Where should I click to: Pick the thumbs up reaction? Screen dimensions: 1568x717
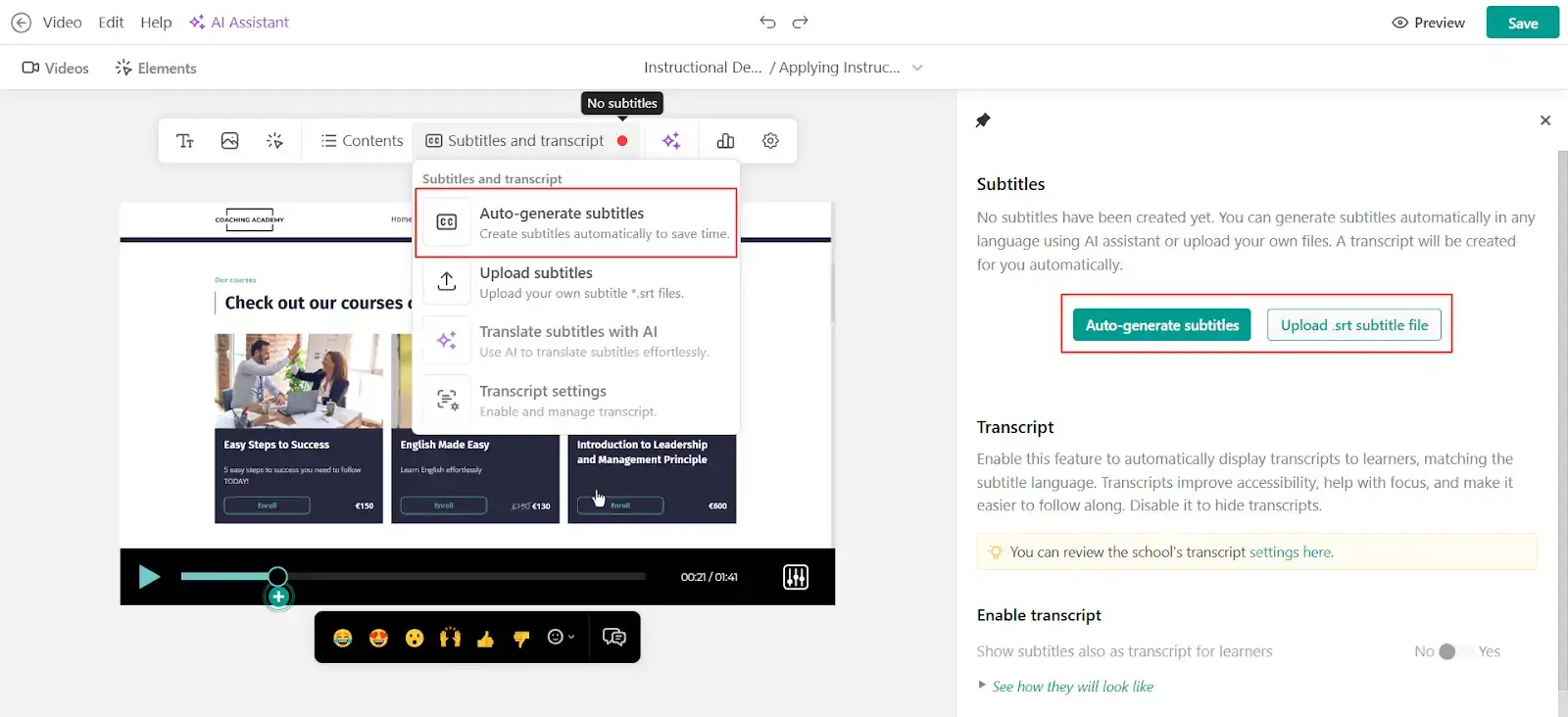[x=485, y=638]
